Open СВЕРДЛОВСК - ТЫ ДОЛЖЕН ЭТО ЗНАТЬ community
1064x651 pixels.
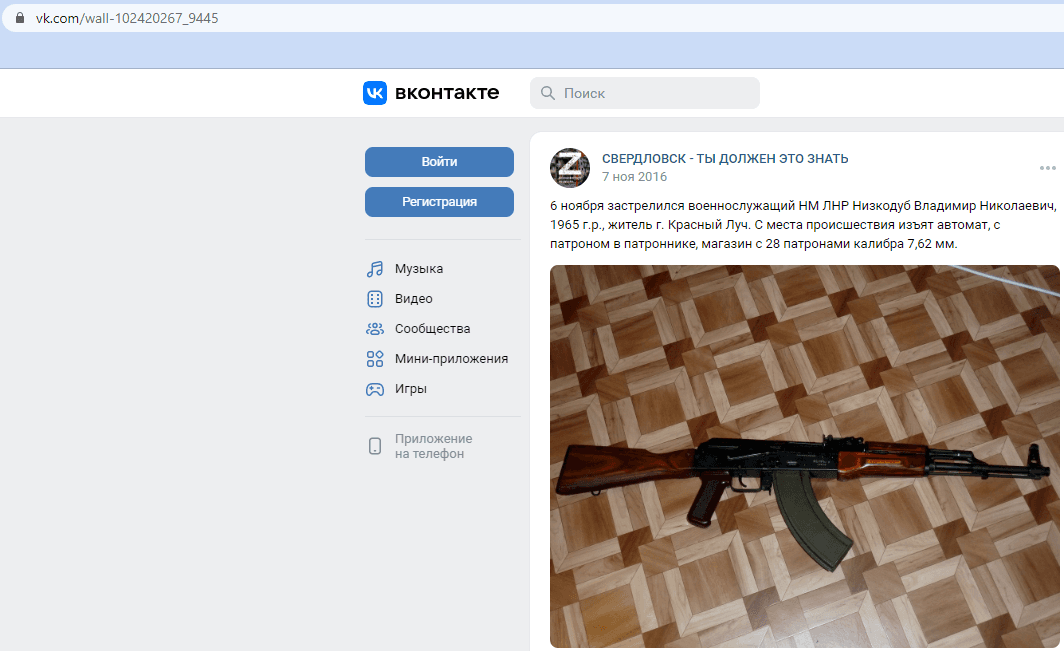[725, 159]
